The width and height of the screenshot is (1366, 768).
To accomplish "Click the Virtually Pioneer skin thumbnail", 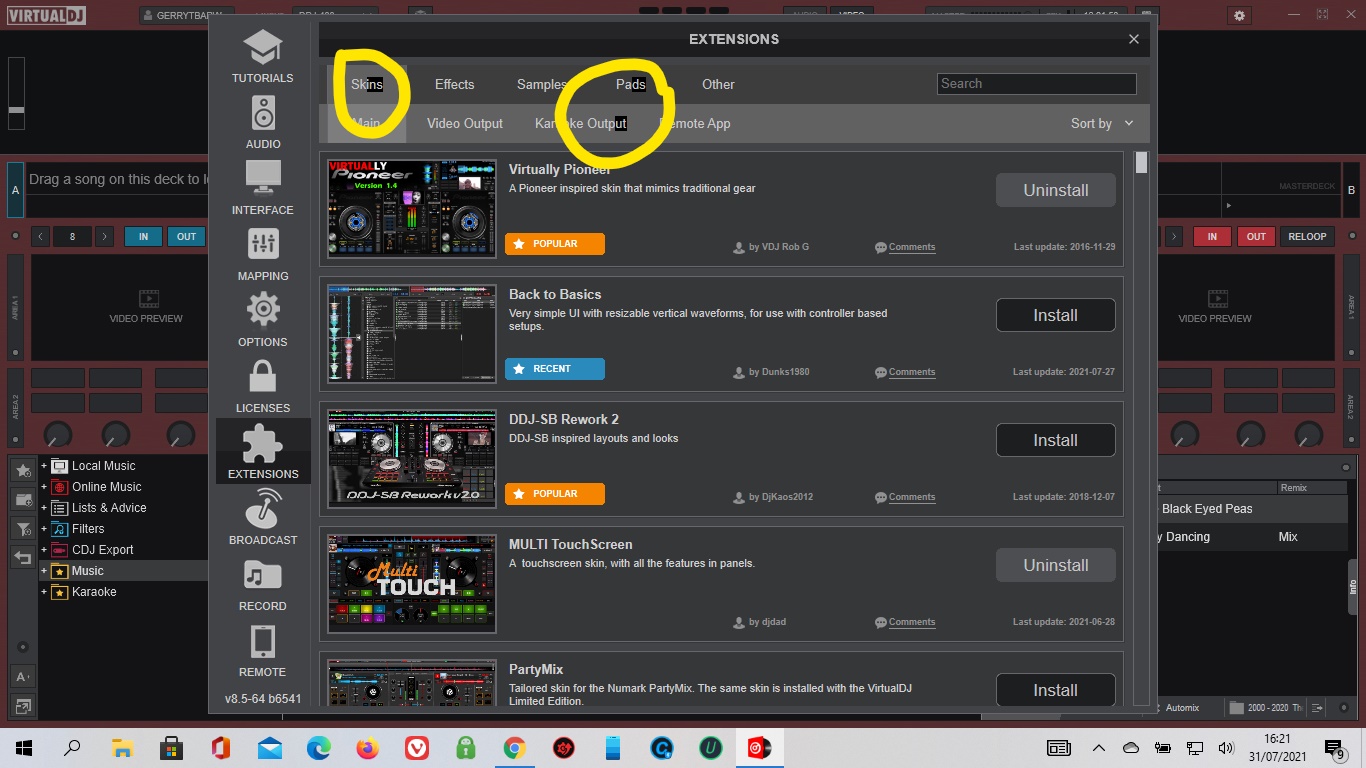I will click(412, 209).
